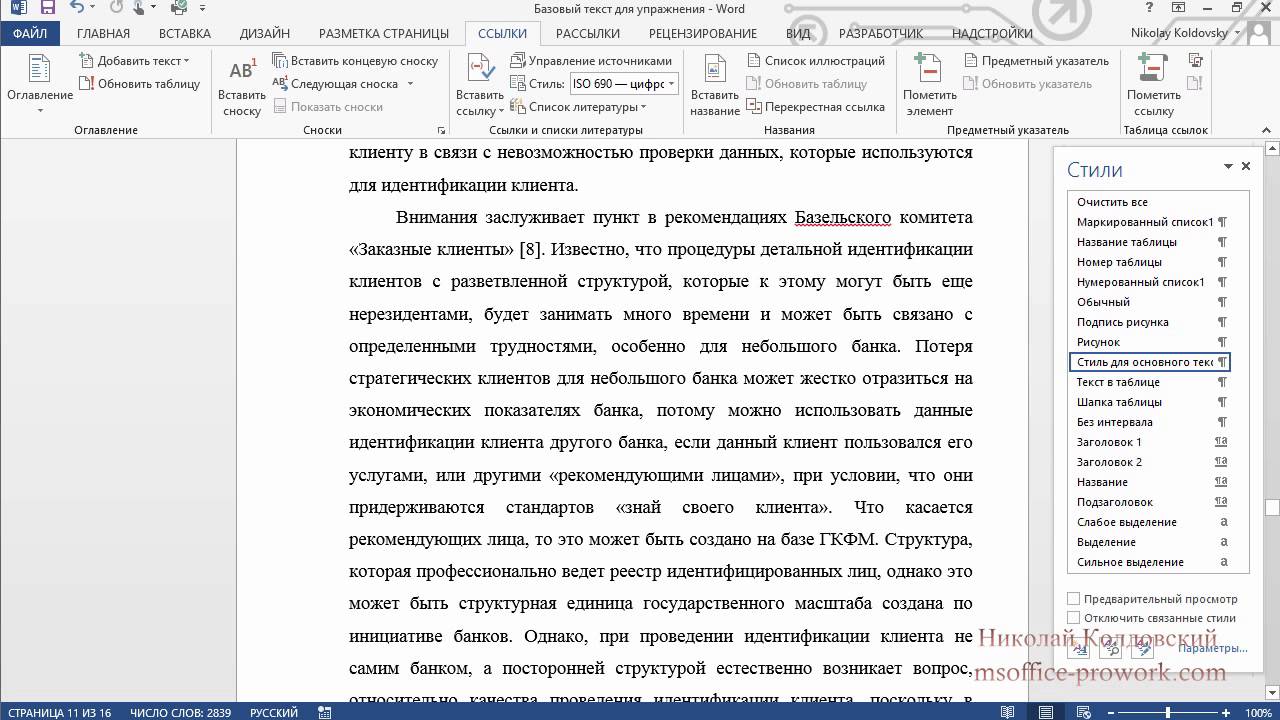Viewport: 1280px width, 720px height.
Task: Switch to web layout view in status bar
Action: (x=1082, y=713)
